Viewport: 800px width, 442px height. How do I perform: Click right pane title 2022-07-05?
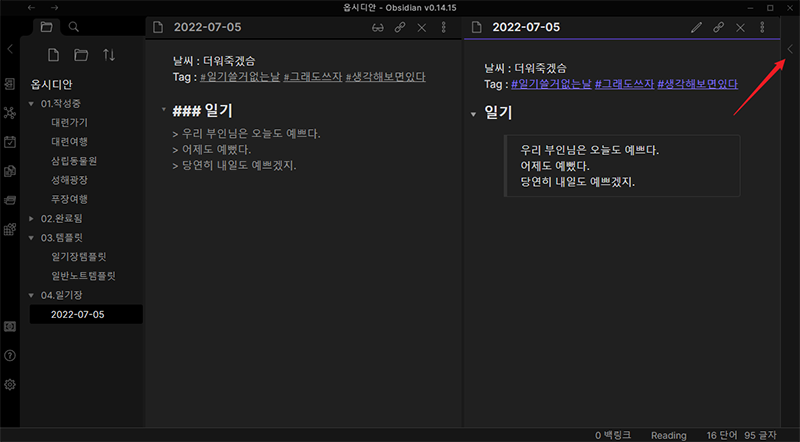click(x=526, y=27)
